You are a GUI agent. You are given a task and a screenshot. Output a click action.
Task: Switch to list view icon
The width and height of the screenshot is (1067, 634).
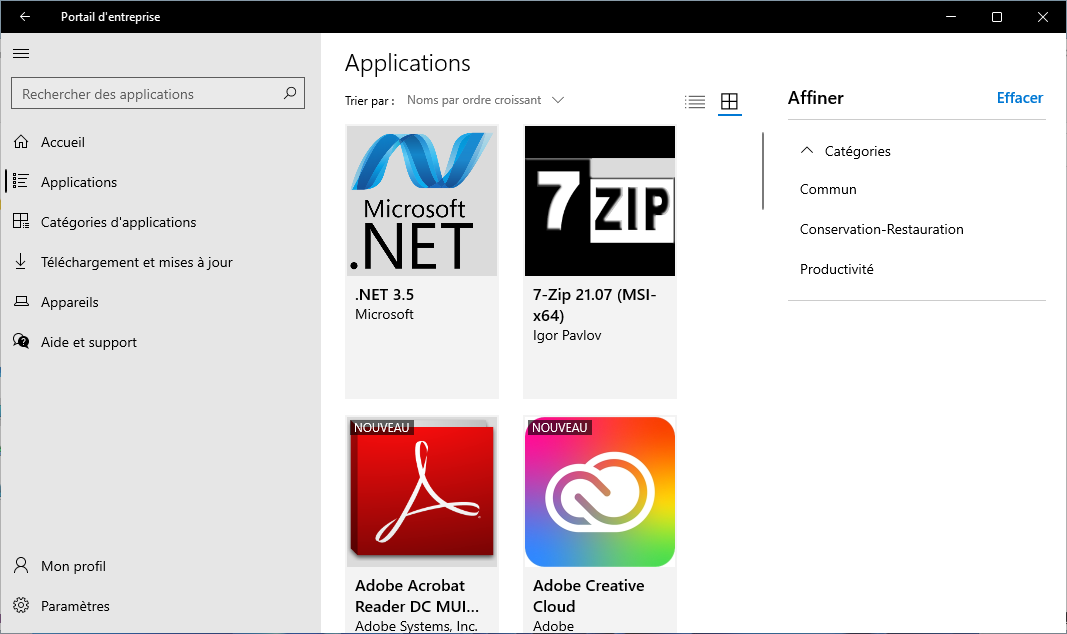click(695, 101)
